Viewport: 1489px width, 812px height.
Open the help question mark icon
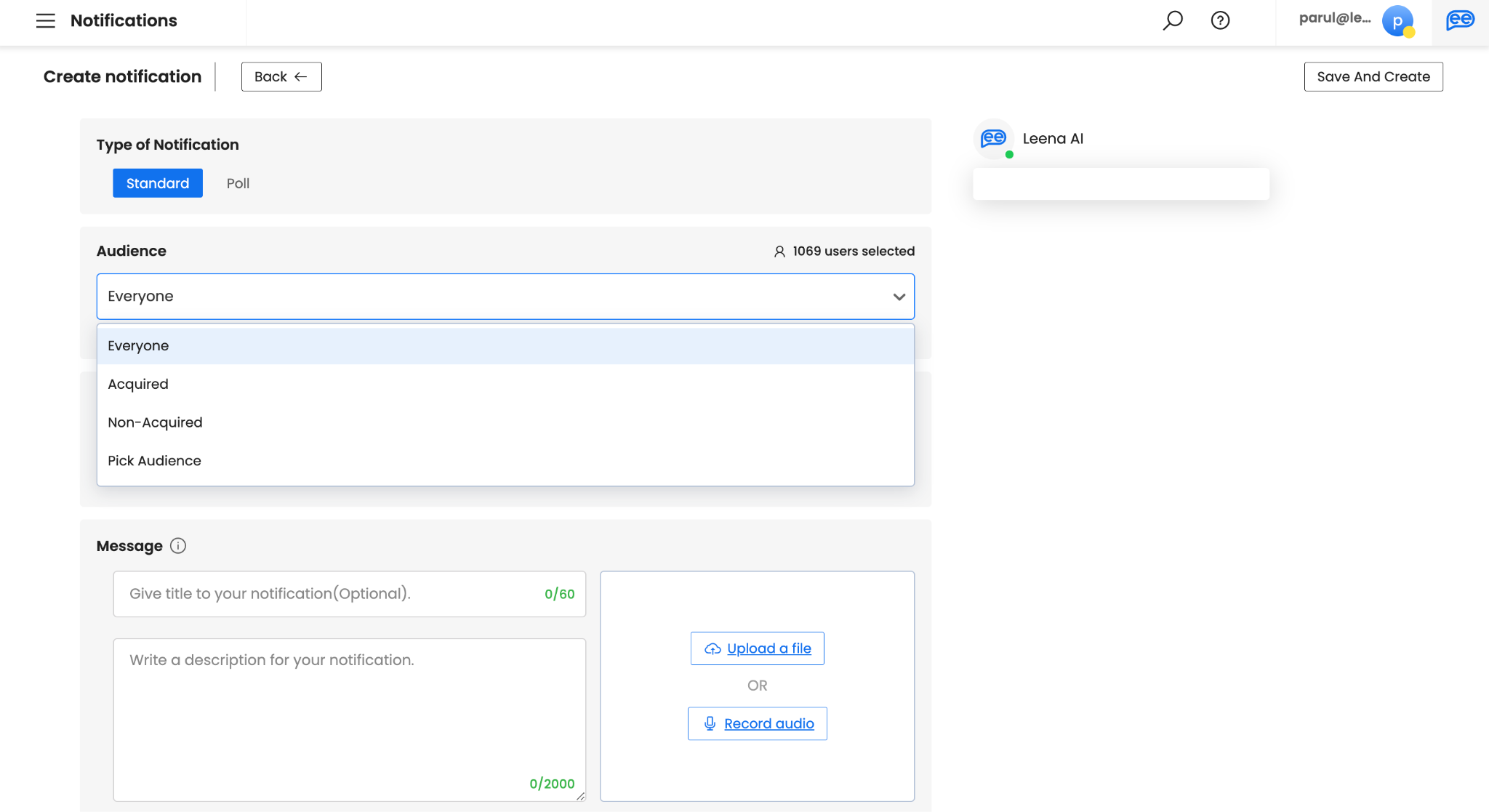(1220, 20)
